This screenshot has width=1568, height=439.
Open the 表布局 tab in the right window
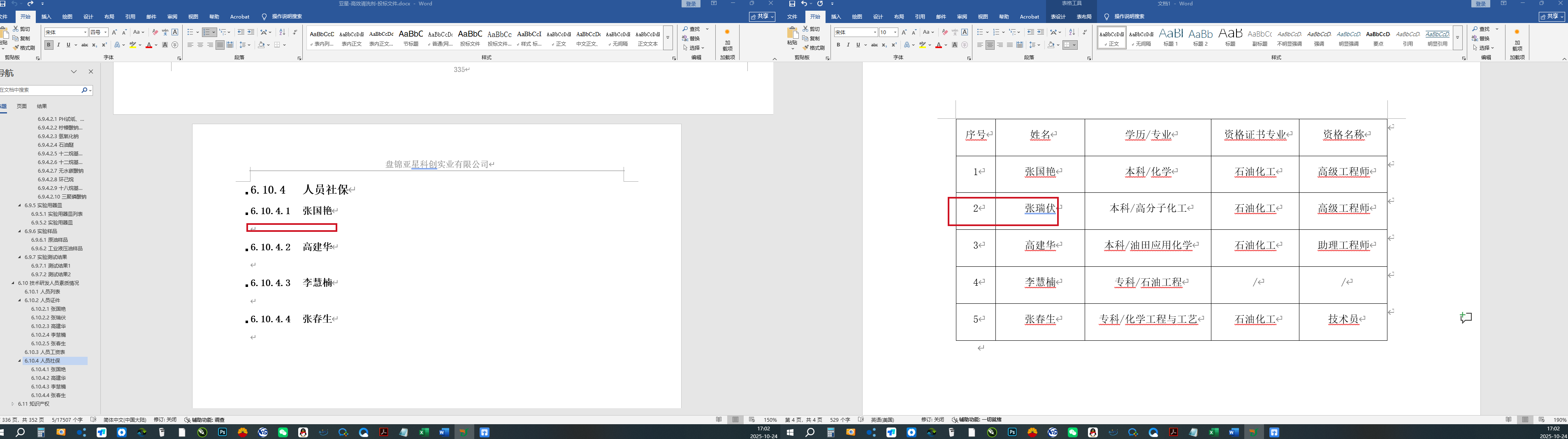pyautogui.click(x=1084, y=16)
